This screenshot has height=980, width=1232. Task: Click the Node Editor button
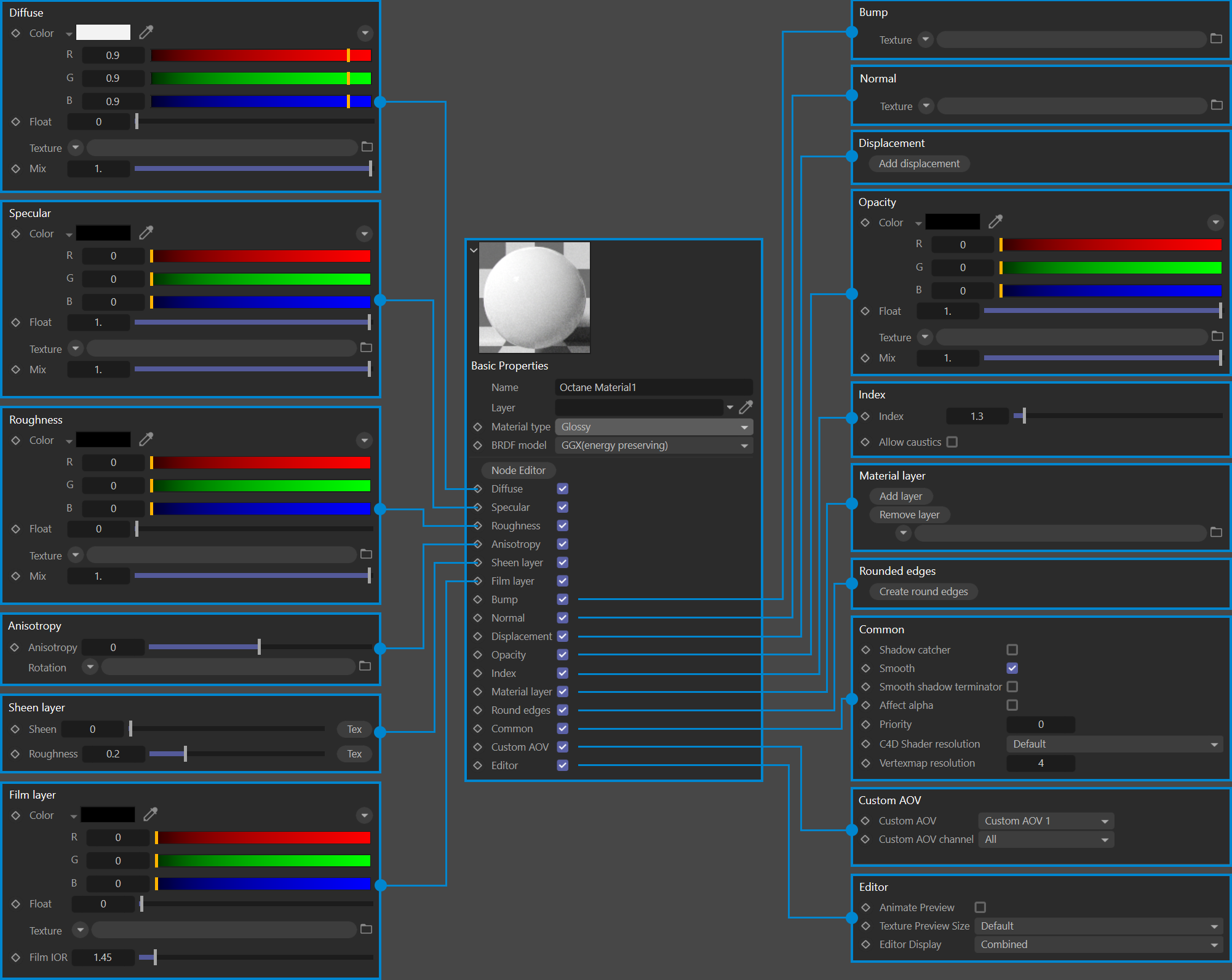[x=518, y=470]
